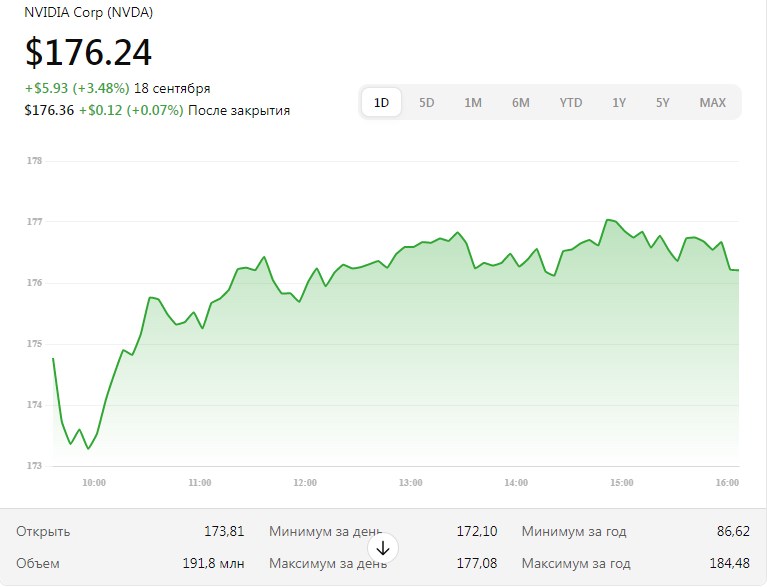Click the 178 y-axis label
The image size is (767, 587).
coord(34,161)
